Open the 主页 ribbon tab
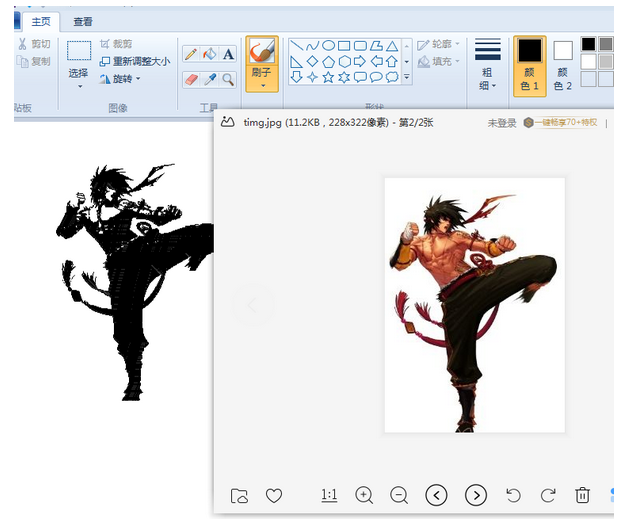 41,21
